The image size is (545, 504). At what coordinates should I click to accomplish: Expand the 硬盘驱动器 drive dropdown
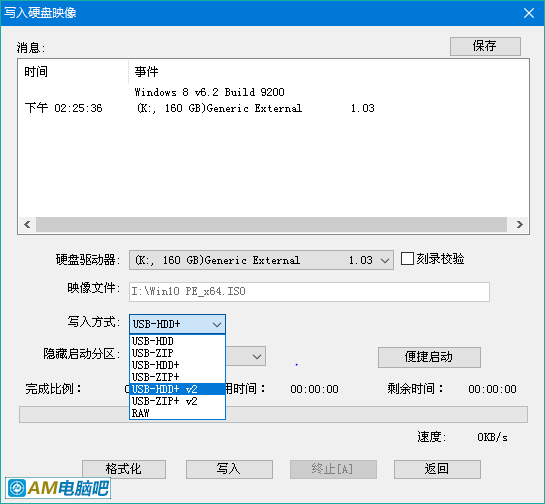261,260
